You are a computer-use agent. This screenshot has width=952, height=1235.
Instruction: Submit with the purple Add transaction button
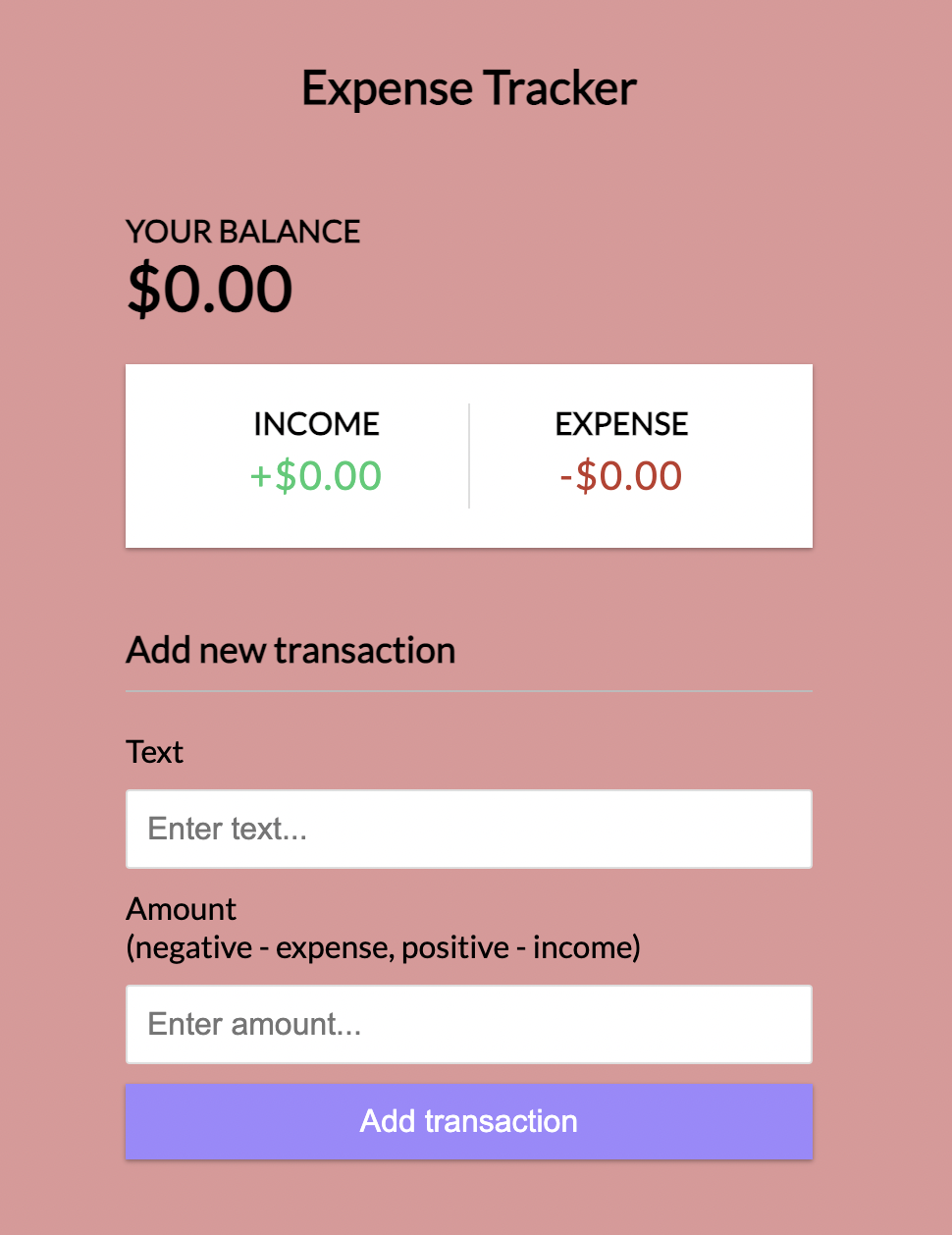469,1121
